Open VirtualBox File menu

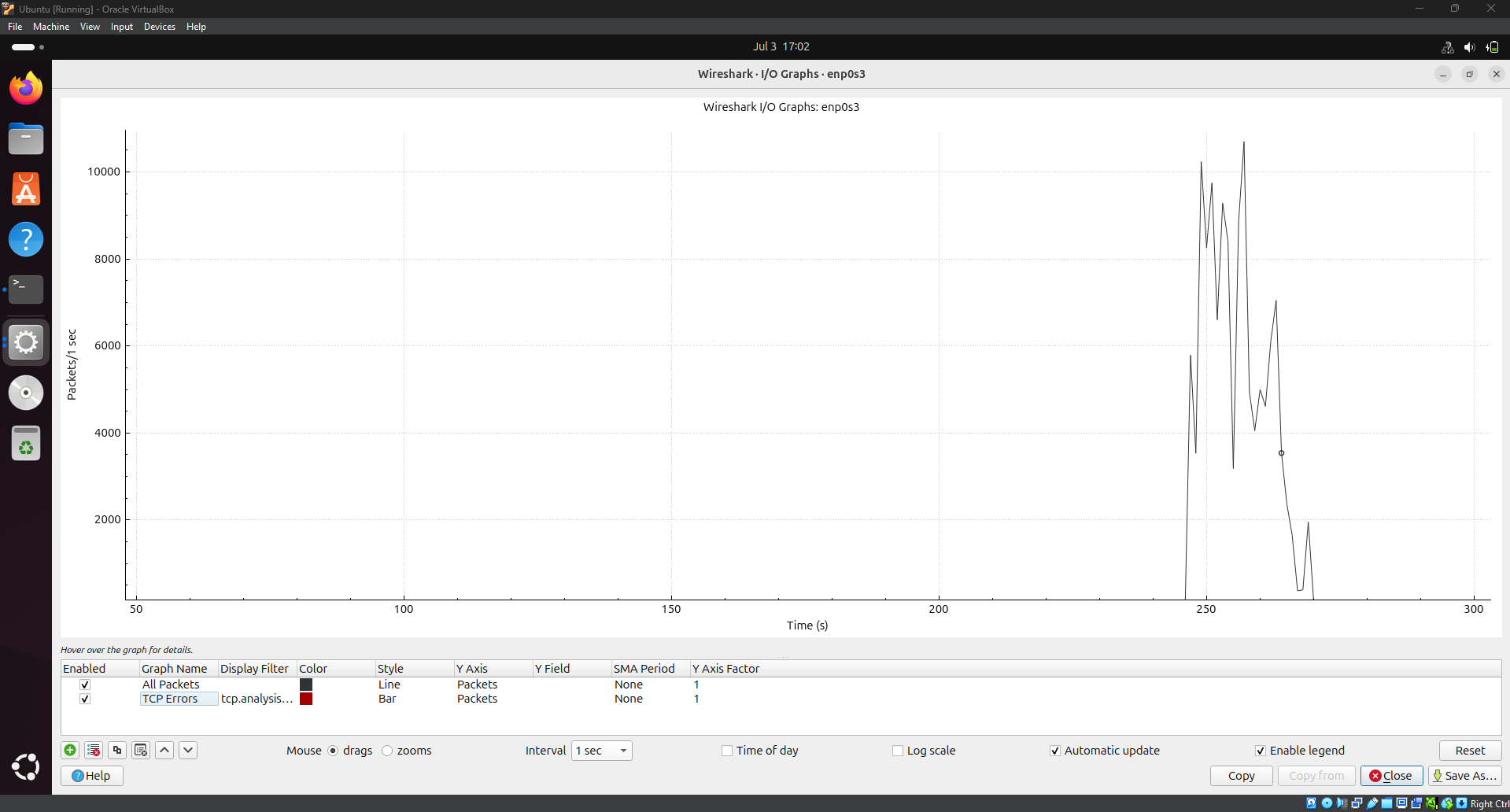tap(15, 27)
